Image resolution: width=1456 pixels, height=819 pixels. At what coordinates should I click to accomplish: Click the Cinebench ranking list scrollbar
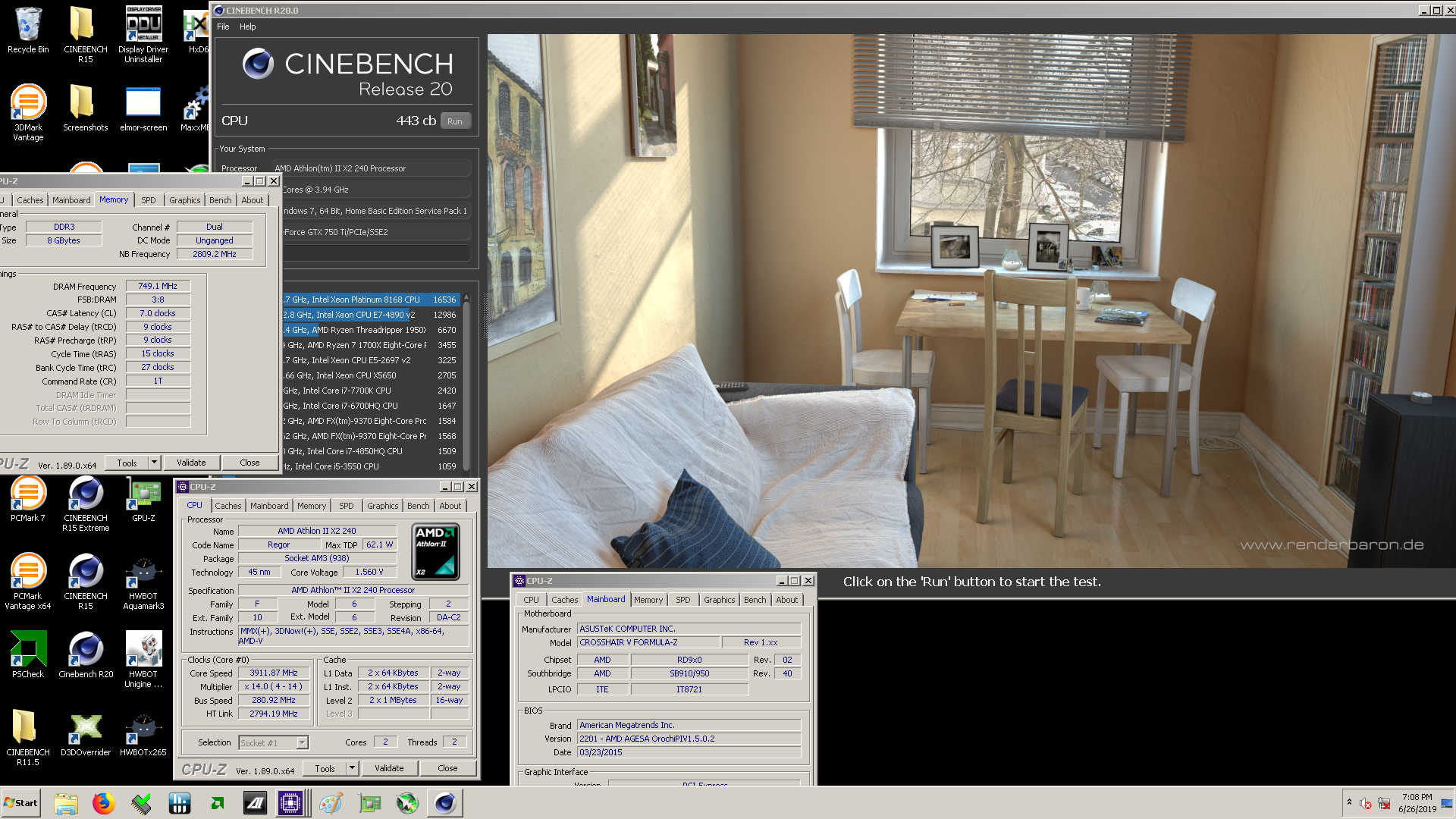466,384
